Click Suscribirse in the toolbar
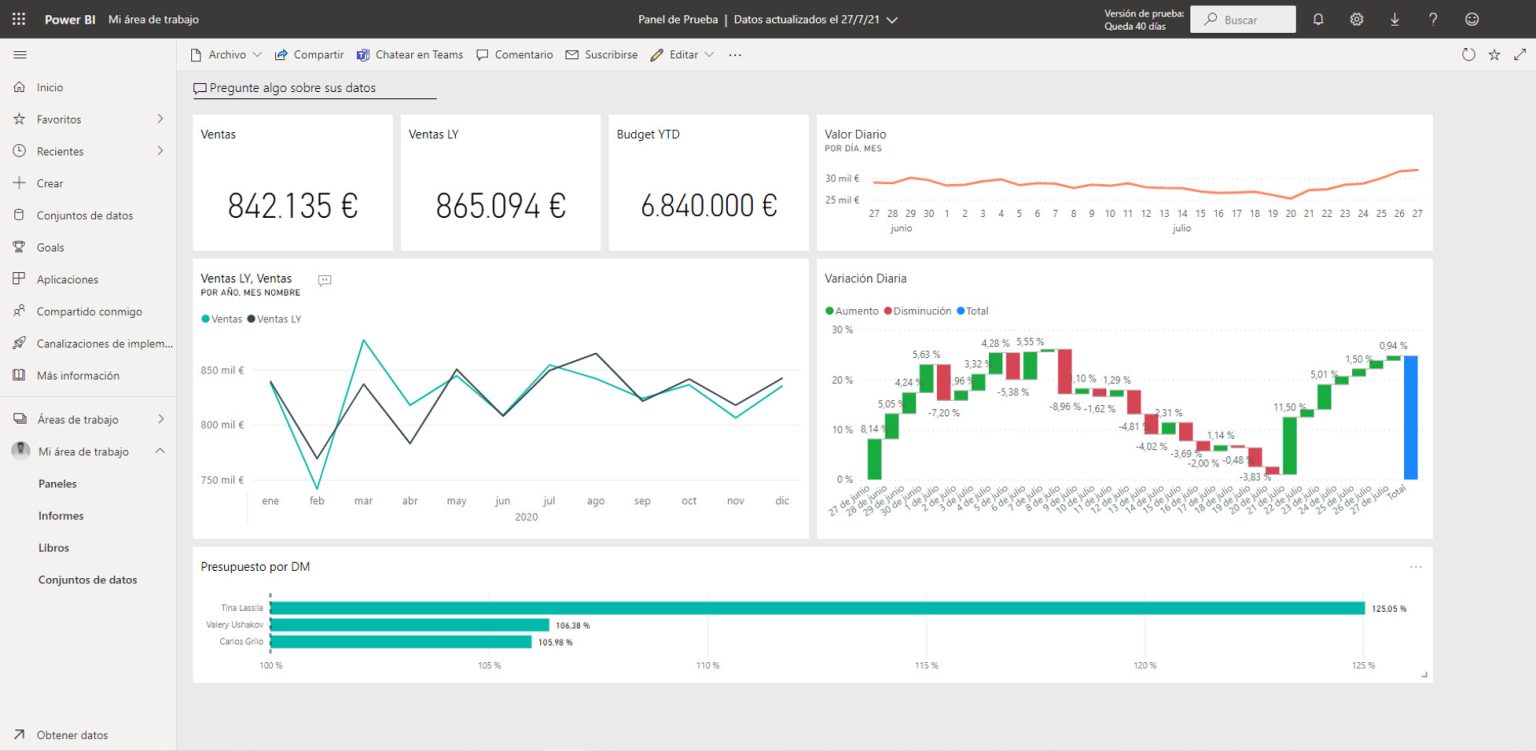This screenshot has height=751, width=1536. coord(601,55)
